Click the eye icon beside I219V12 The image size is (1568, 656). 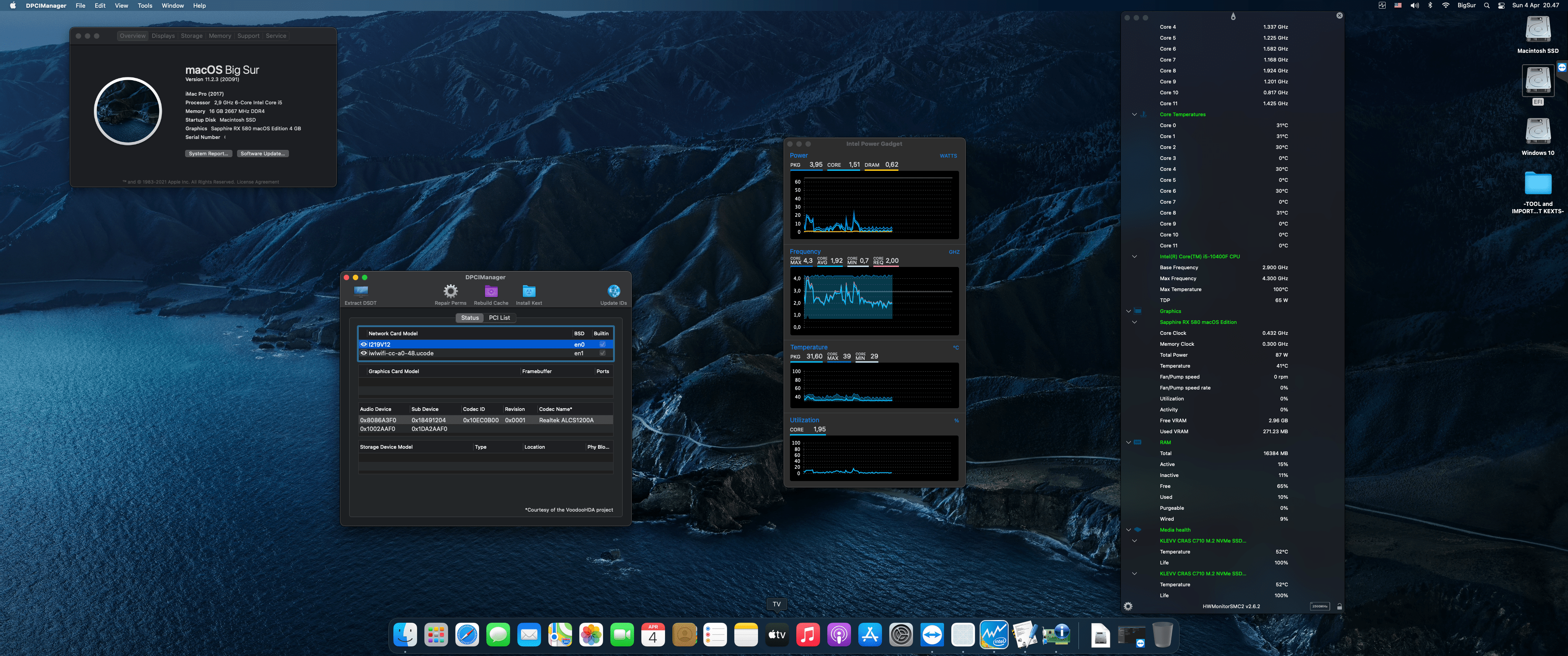[x=363, y=344]
